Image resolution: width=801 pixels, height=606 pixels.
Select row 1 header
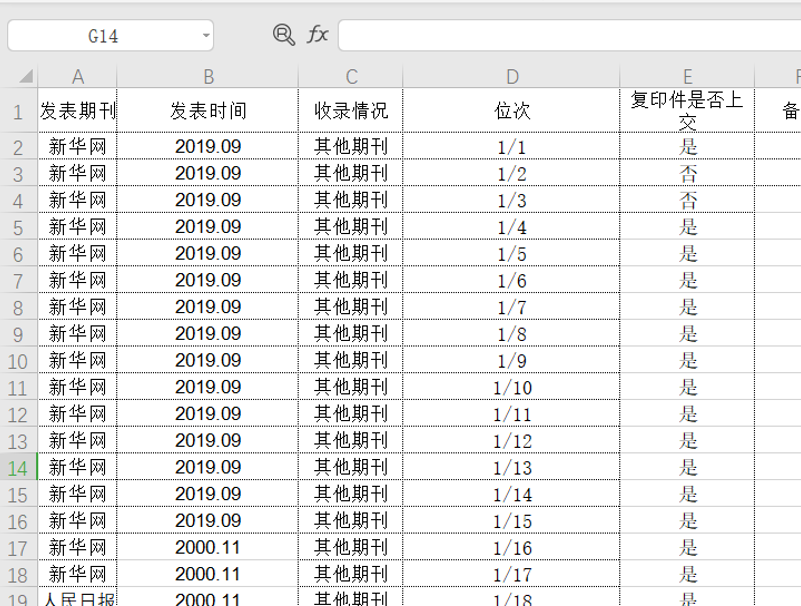coord(18,111)
